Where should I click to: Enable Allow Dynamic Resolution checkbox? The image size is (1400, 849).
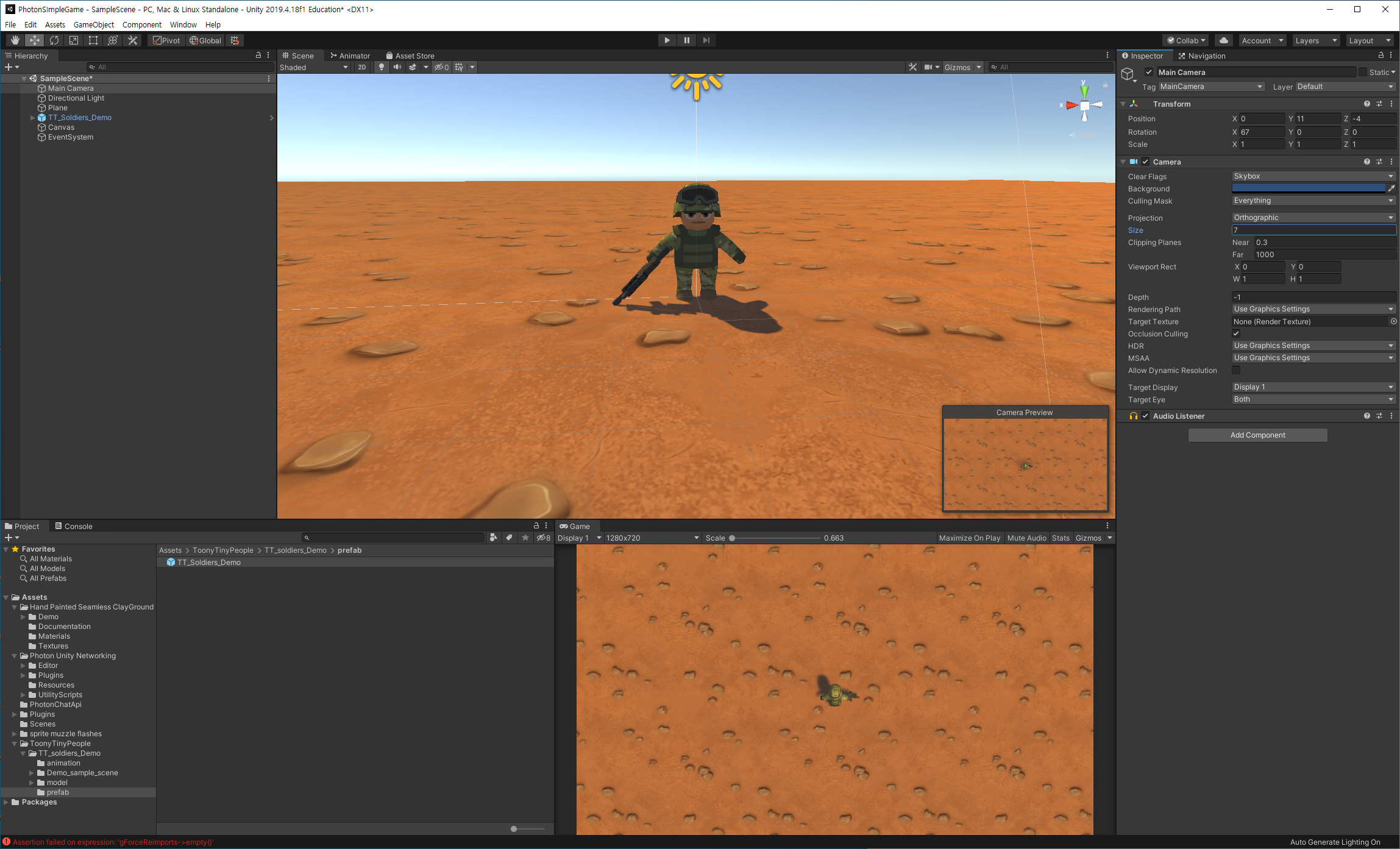point(1236,370)
